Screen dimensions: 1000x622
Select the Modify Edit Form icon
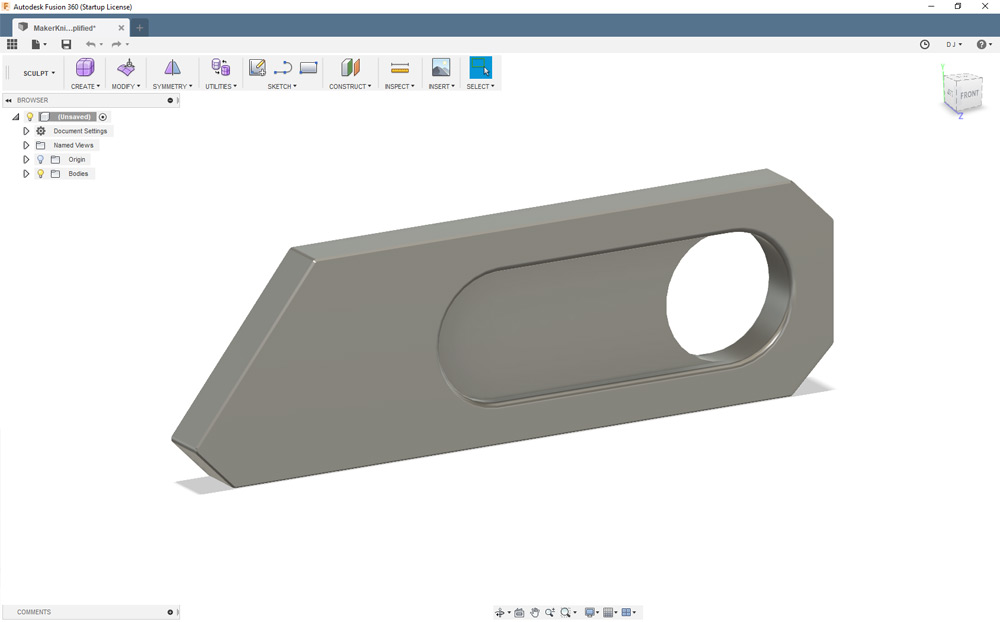(126, 68)
